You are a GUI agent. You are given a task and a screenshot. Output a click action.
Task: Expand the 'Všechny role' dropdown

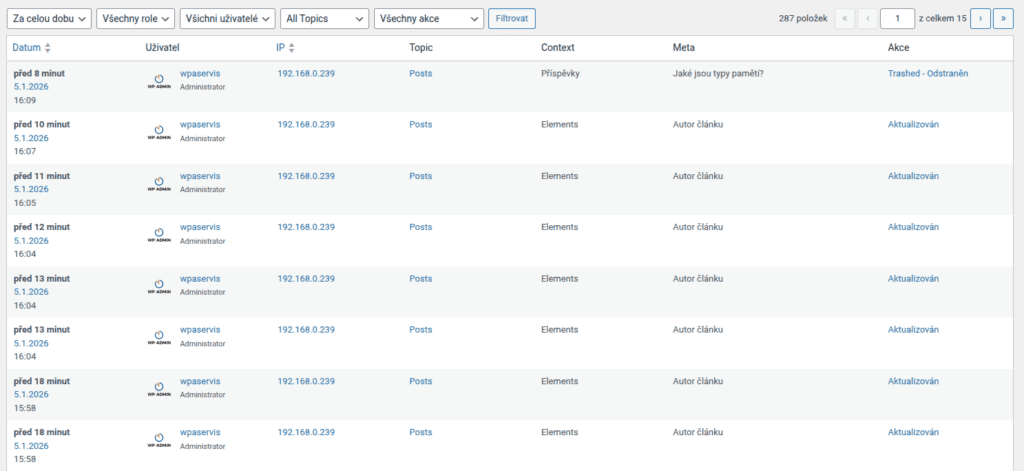135,19
